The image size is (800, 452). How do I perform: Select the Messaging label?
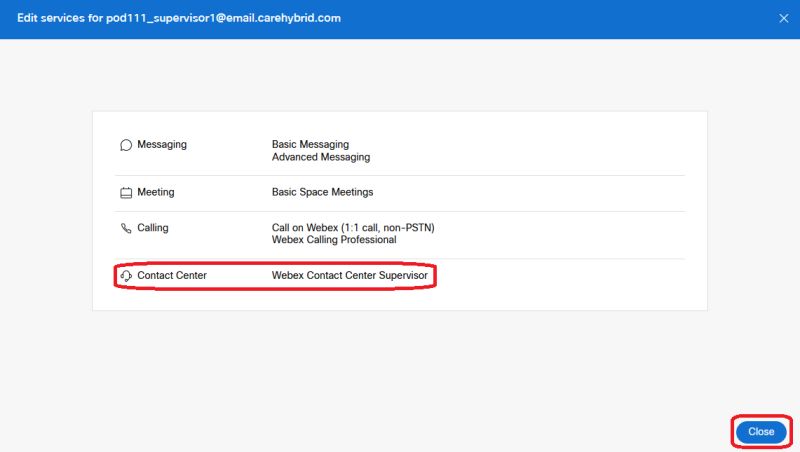tap(162, 144)
